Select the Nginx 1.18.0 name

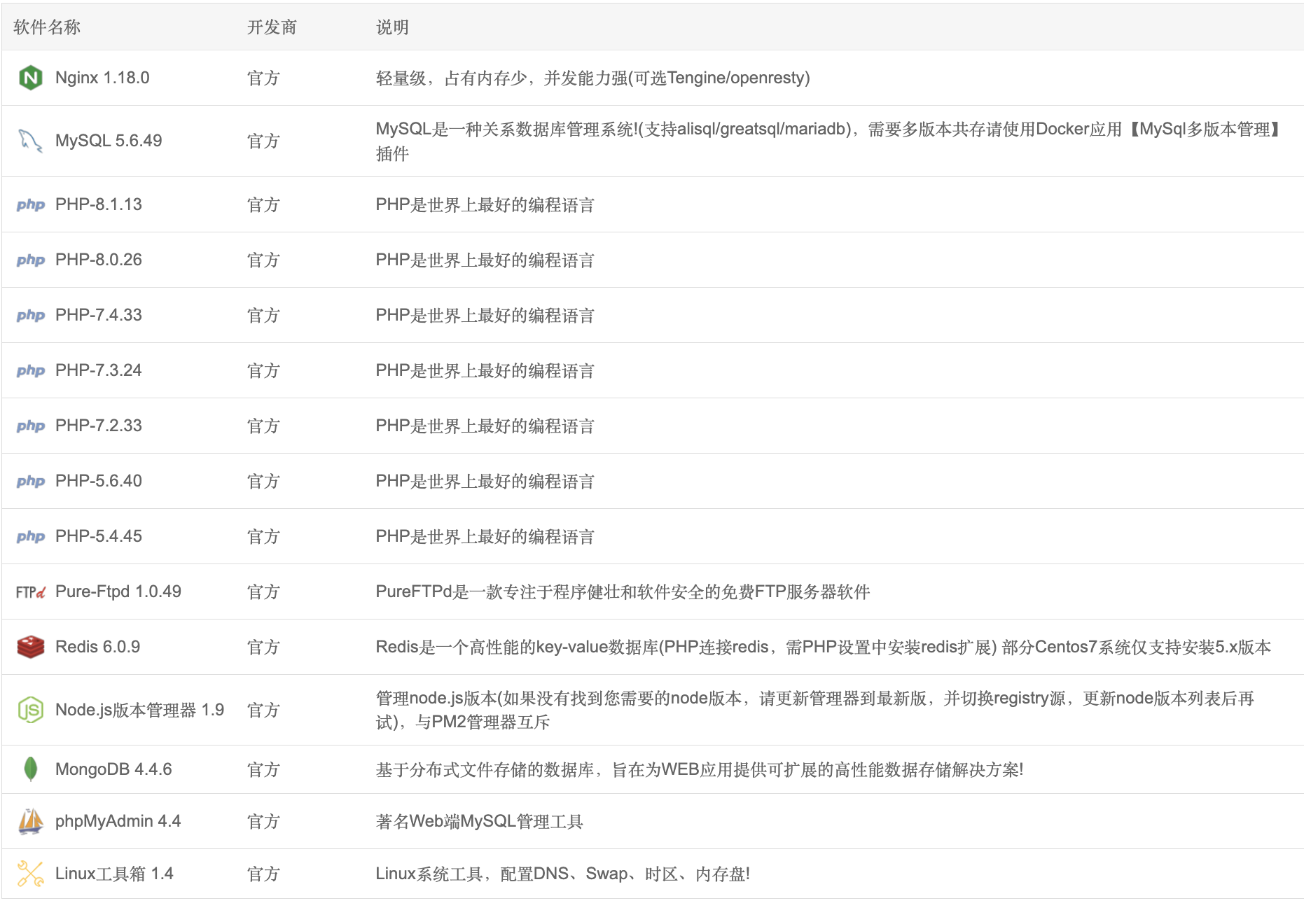[x=102, y=78]
